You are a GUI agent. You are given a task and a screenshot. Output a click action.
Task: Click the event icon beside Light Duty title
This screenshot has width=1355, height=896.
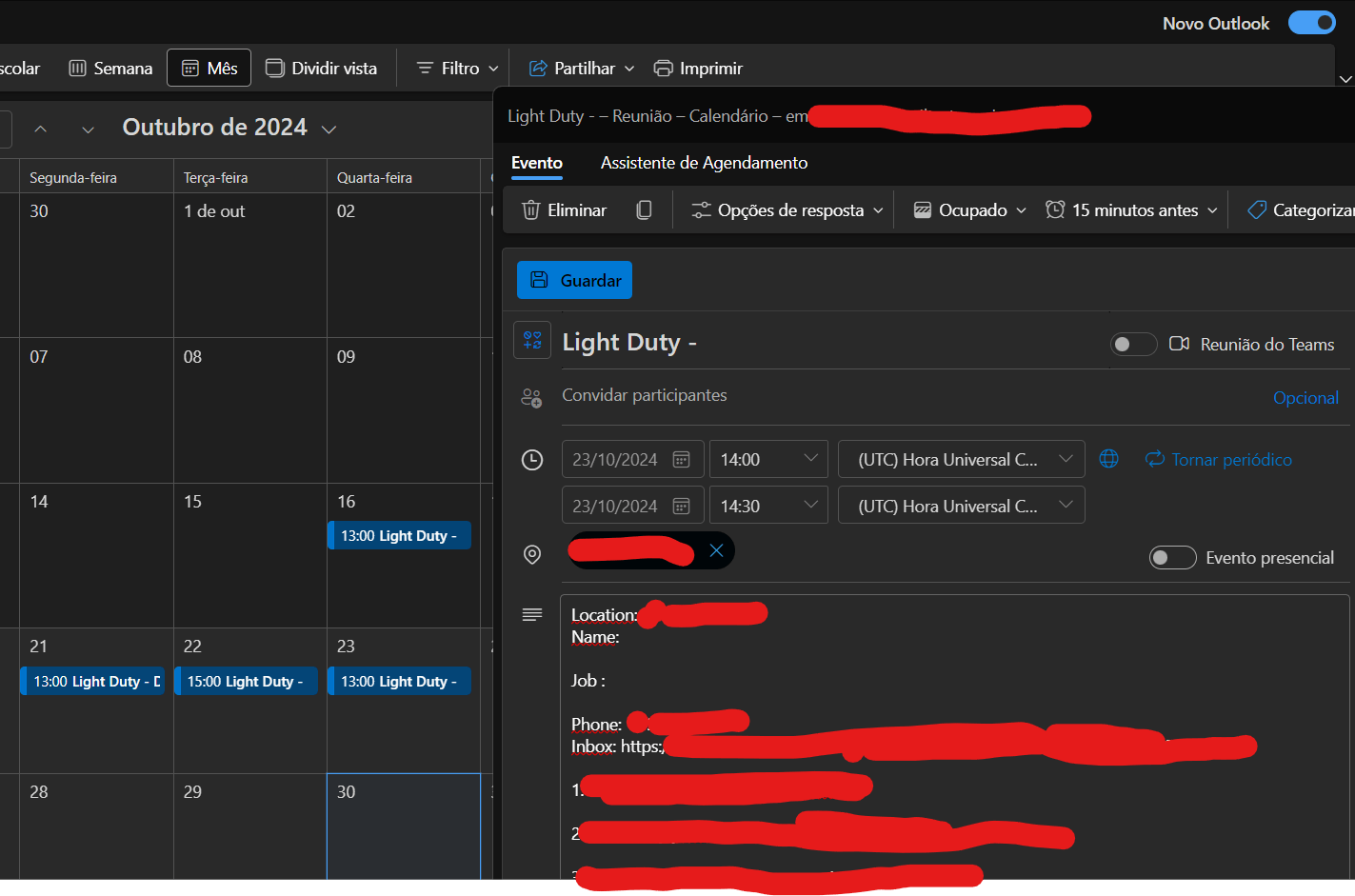click(532, 340)
